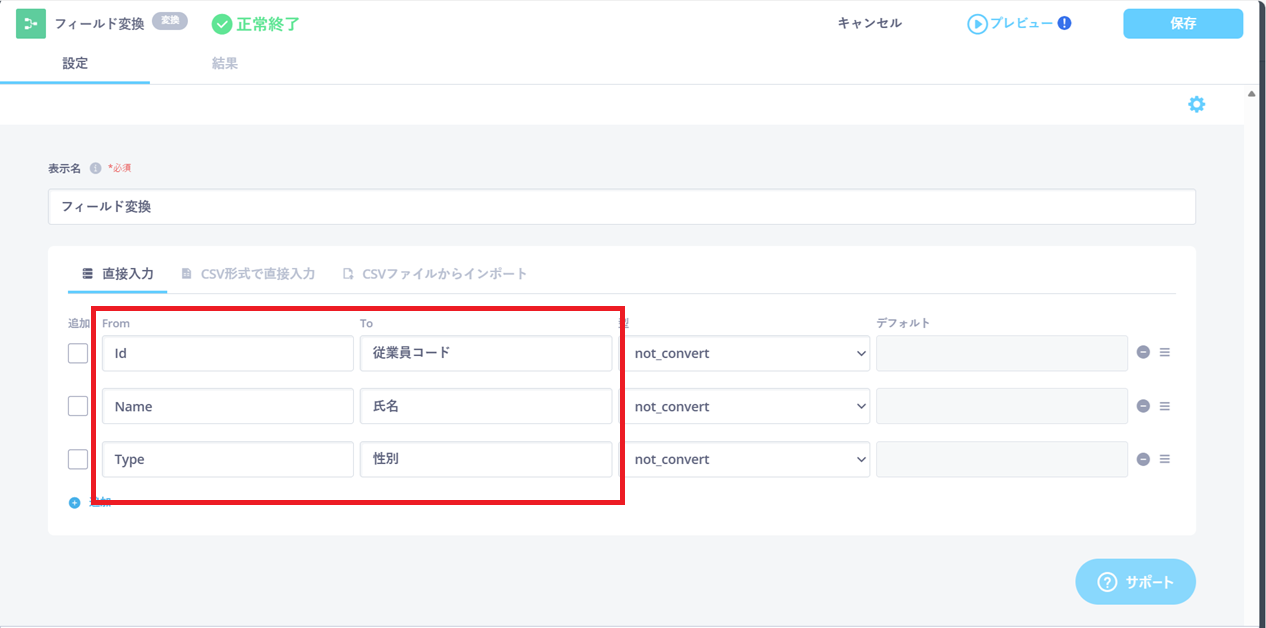
Task: Click the info icon next to 表示名
Action: 96,168
